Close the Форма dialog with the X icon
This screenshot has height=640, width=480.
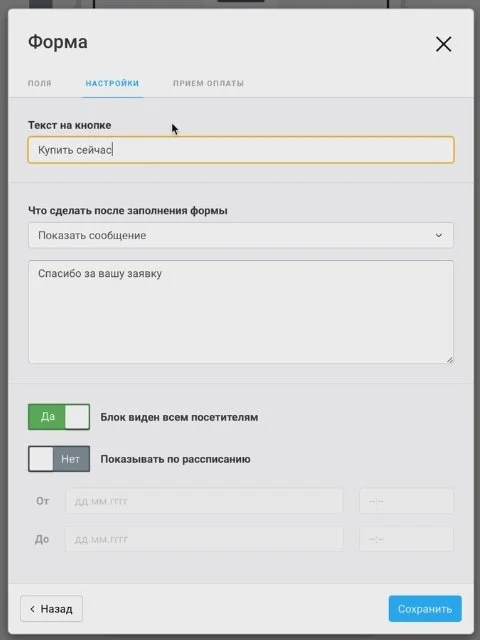pos(443,44)
